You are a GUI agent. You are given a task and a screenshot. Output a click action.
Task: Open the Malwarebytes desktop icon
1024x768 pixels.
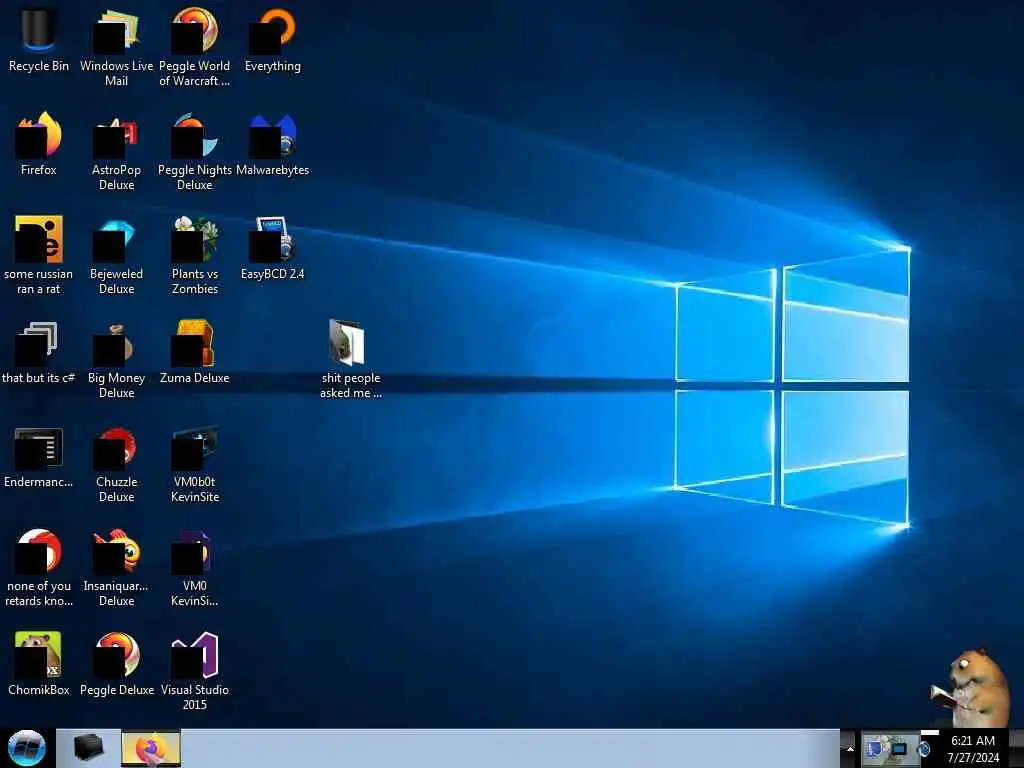[x=272, y=144]
